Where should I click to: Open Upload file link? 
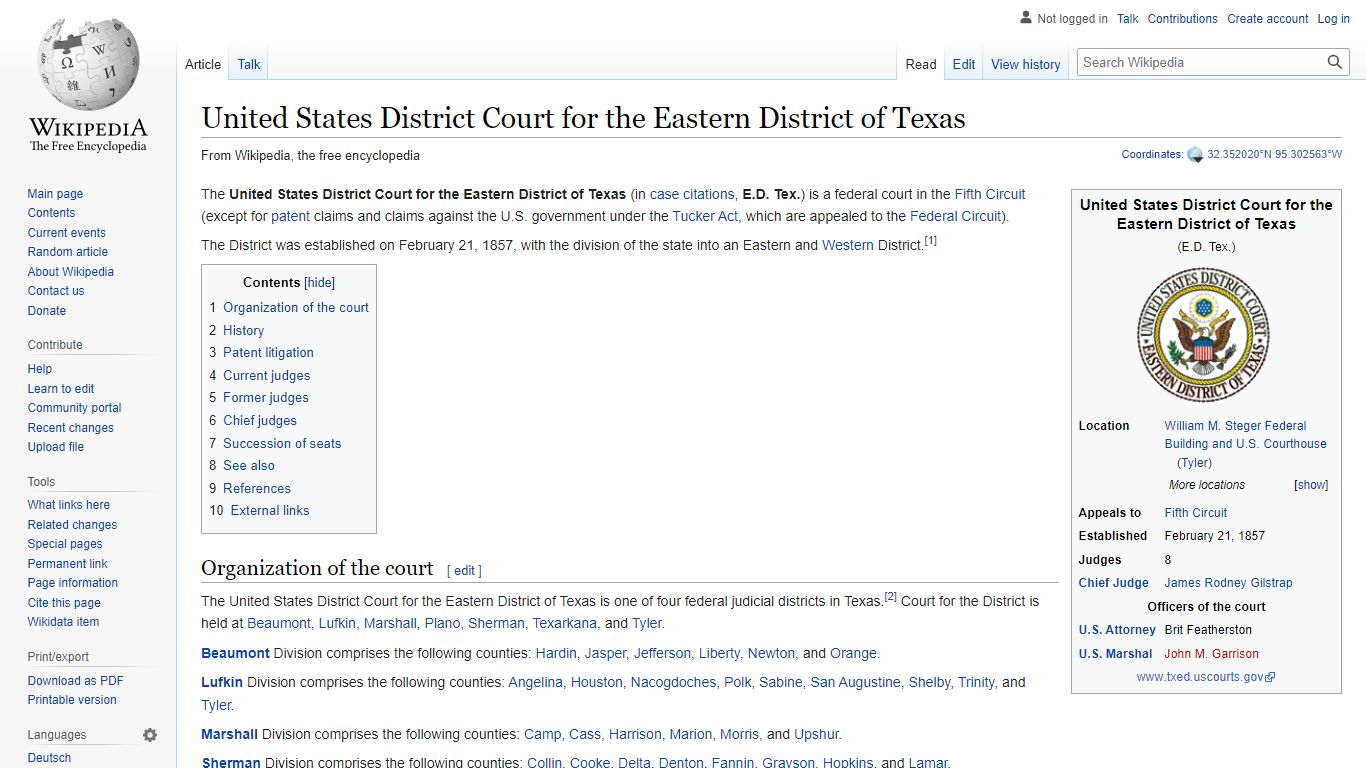tap(56, 447)
